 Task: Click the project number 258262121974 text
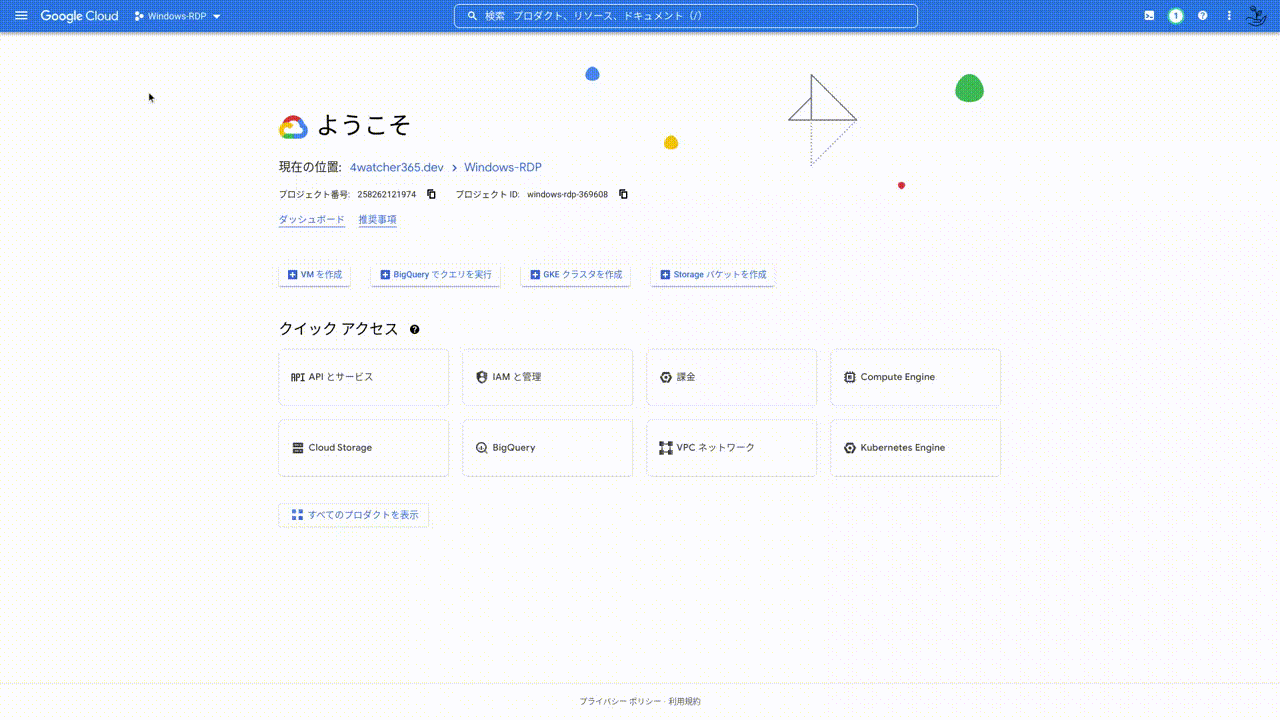(387, 195)
